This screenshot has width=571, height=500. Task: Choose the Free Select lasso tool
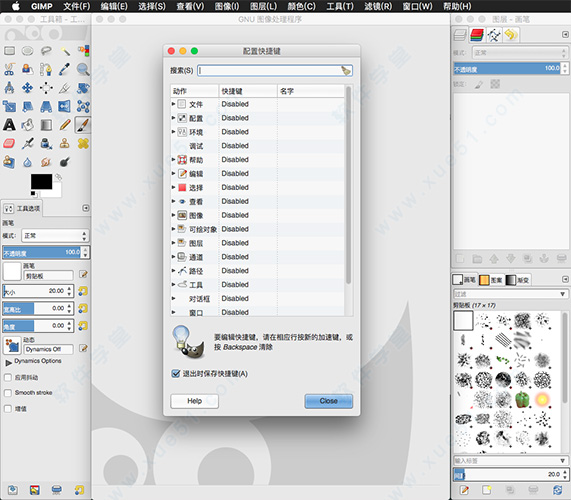46,51
